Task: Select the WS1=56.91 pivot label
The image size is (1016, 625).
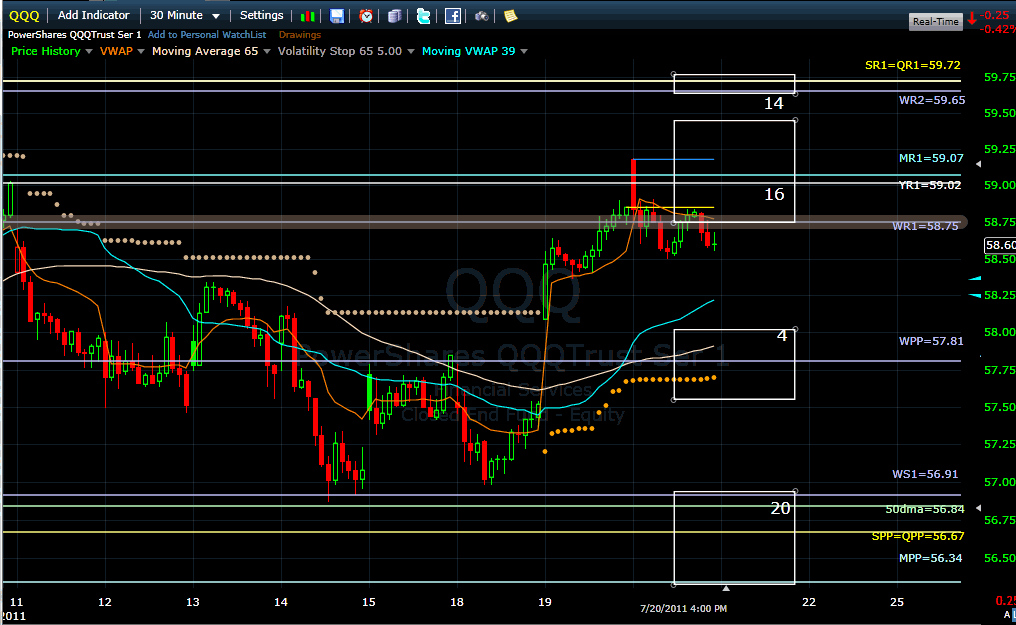Action: click(x=925, y=474)
